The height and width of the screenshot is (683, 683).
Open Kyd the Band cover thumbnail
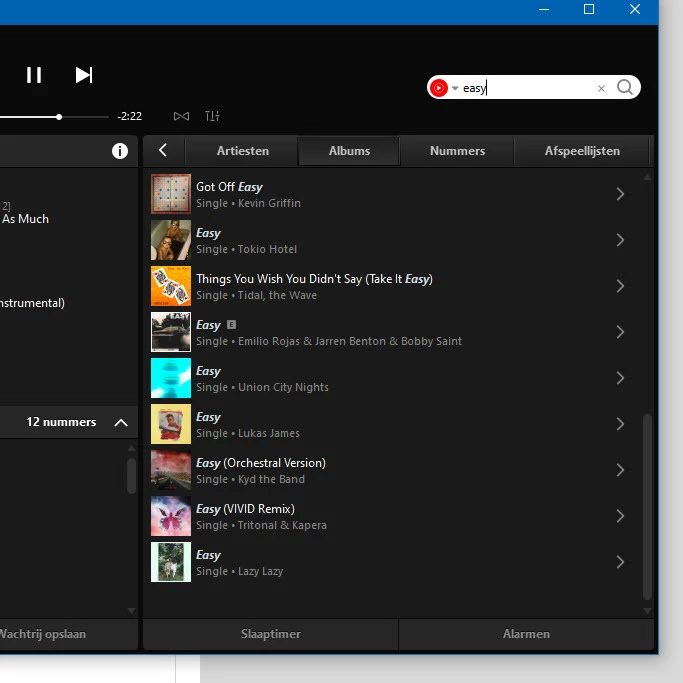(x=171, y=470)
